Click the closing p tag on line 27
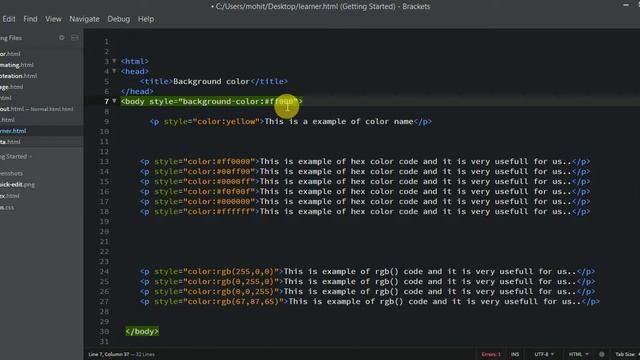 [591, 301]
